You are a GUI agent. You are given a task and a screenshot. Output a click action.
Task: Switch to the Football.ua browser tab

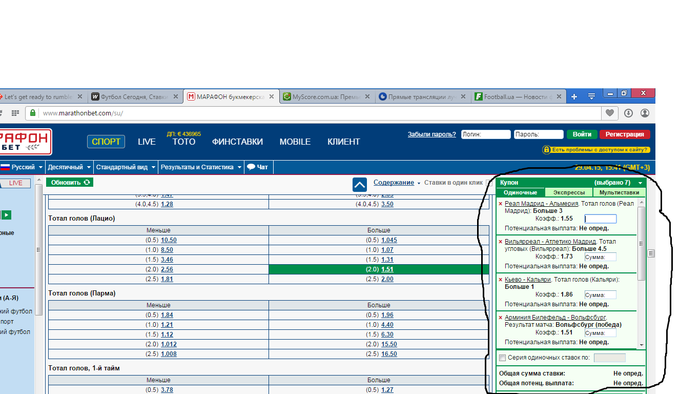(x=518, y=96)
